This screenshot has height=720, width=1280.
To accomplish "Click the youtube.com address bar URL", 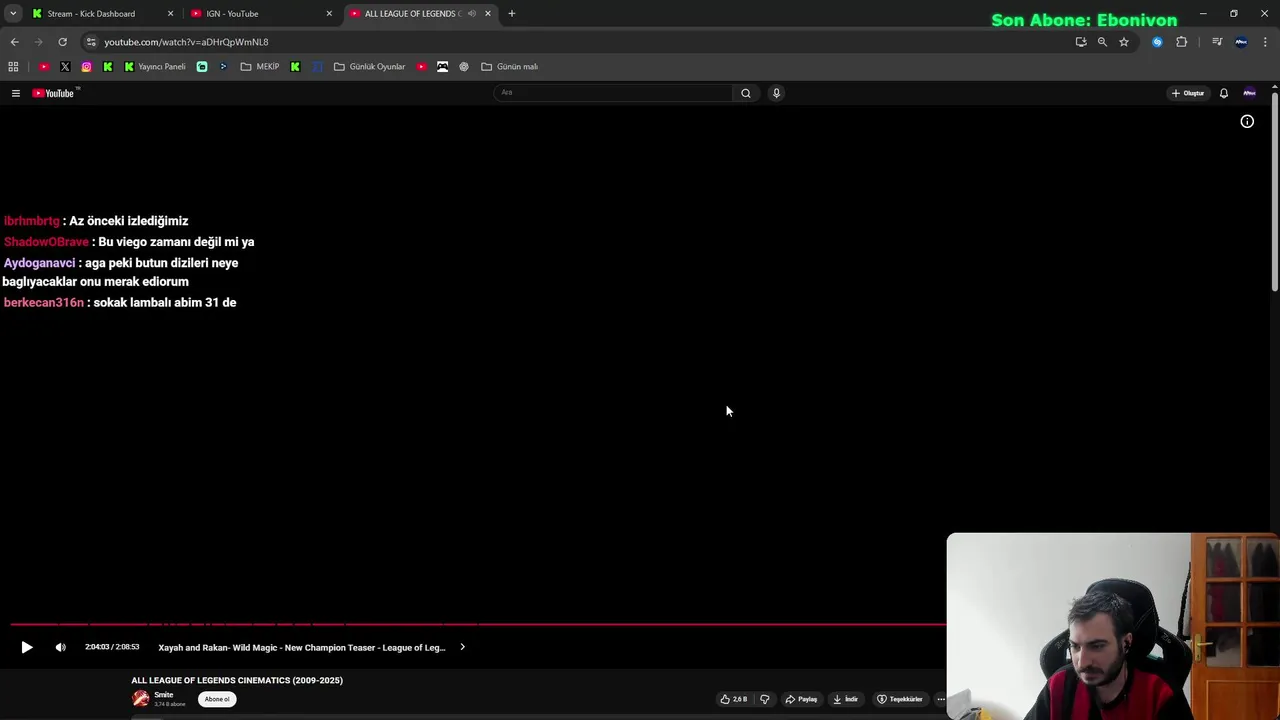I will coord(186,42).
